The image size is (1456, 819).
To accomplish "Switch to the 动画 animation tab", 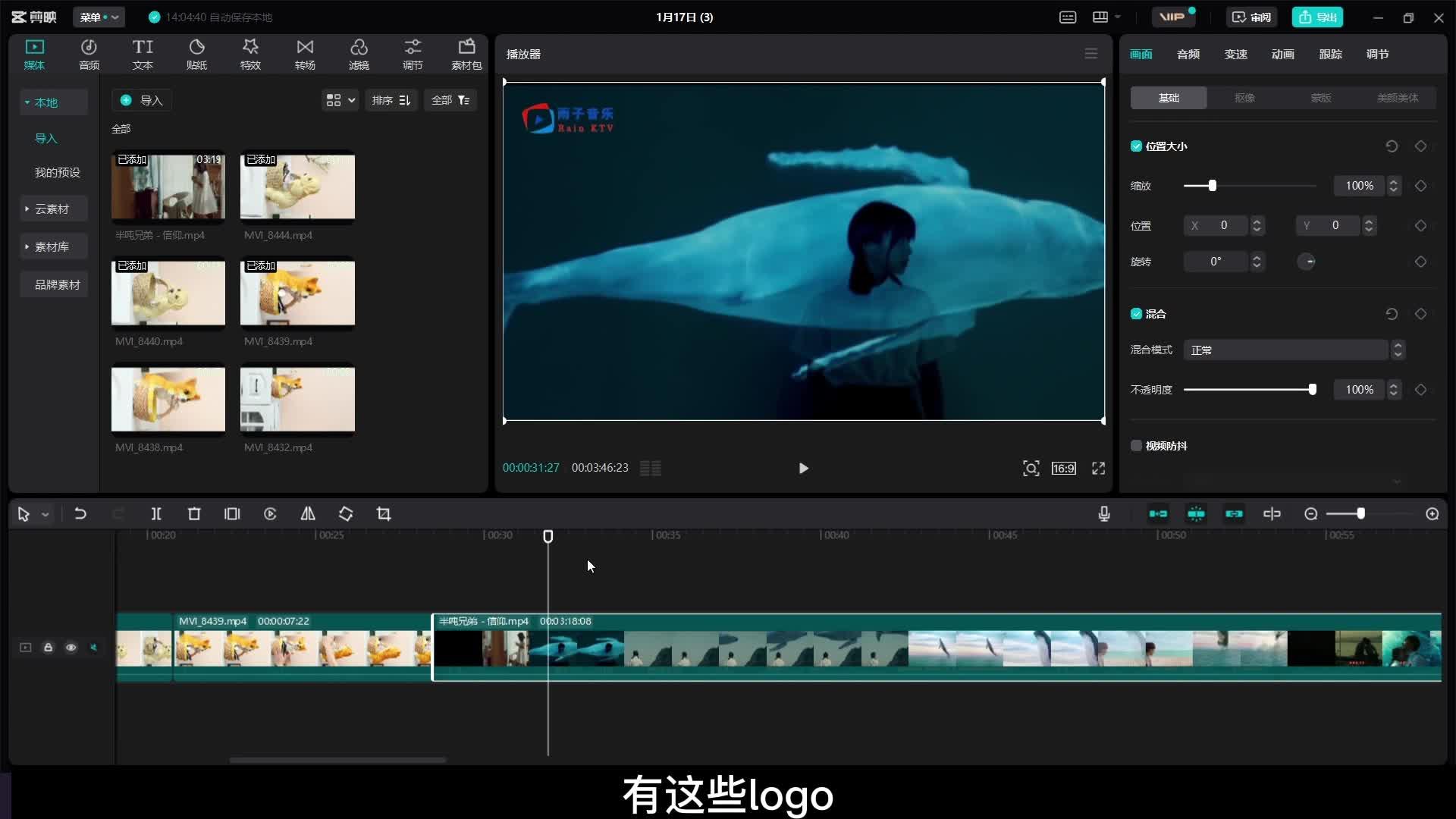I will pyautogui.click(x=1283, y=55).
